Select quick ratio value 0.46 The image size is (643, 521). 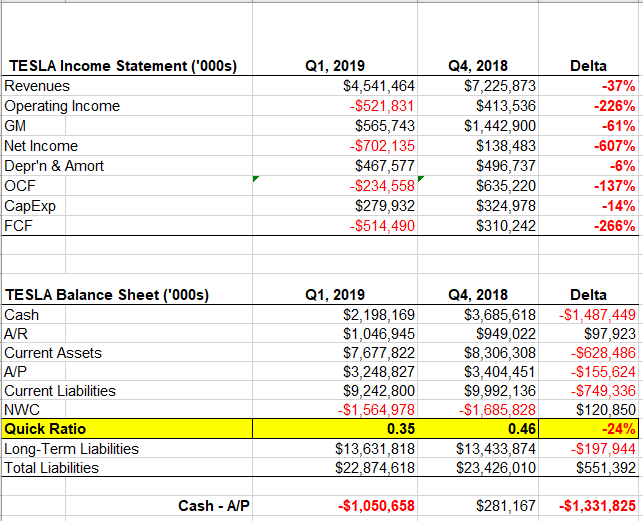click(x=522, y=429)
